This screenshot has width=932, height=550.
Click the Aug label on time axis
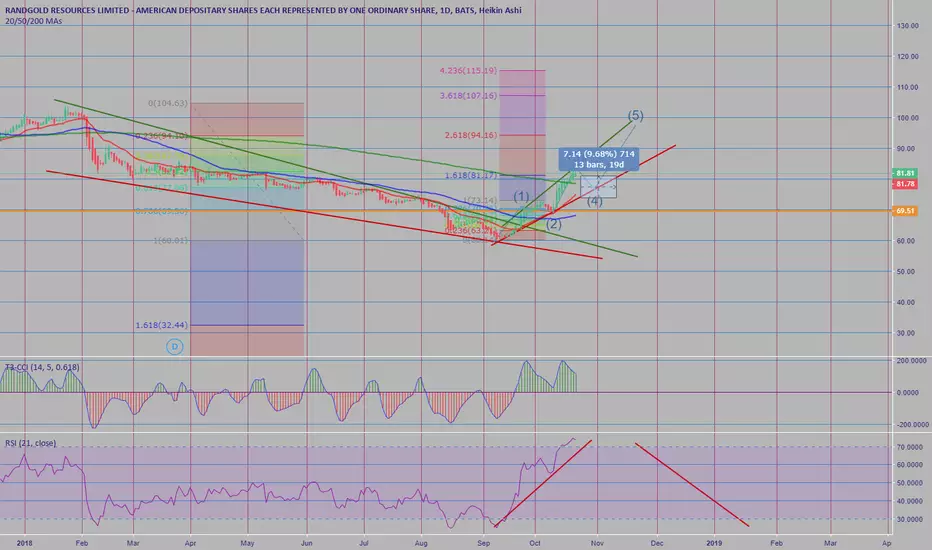[x=421, y=543]
